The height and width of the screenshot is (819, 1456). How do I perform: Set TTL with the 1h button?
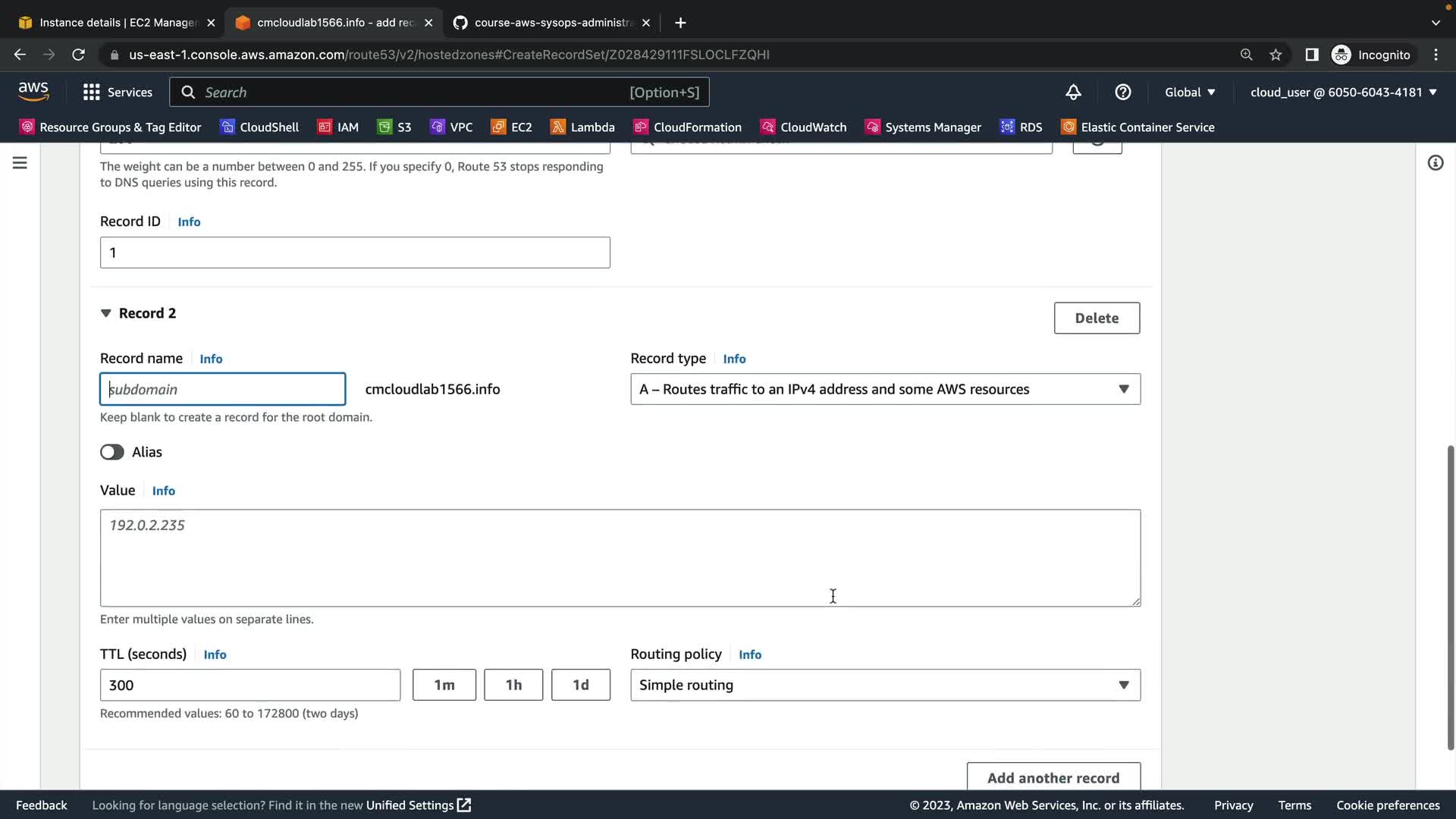[513, 685]
